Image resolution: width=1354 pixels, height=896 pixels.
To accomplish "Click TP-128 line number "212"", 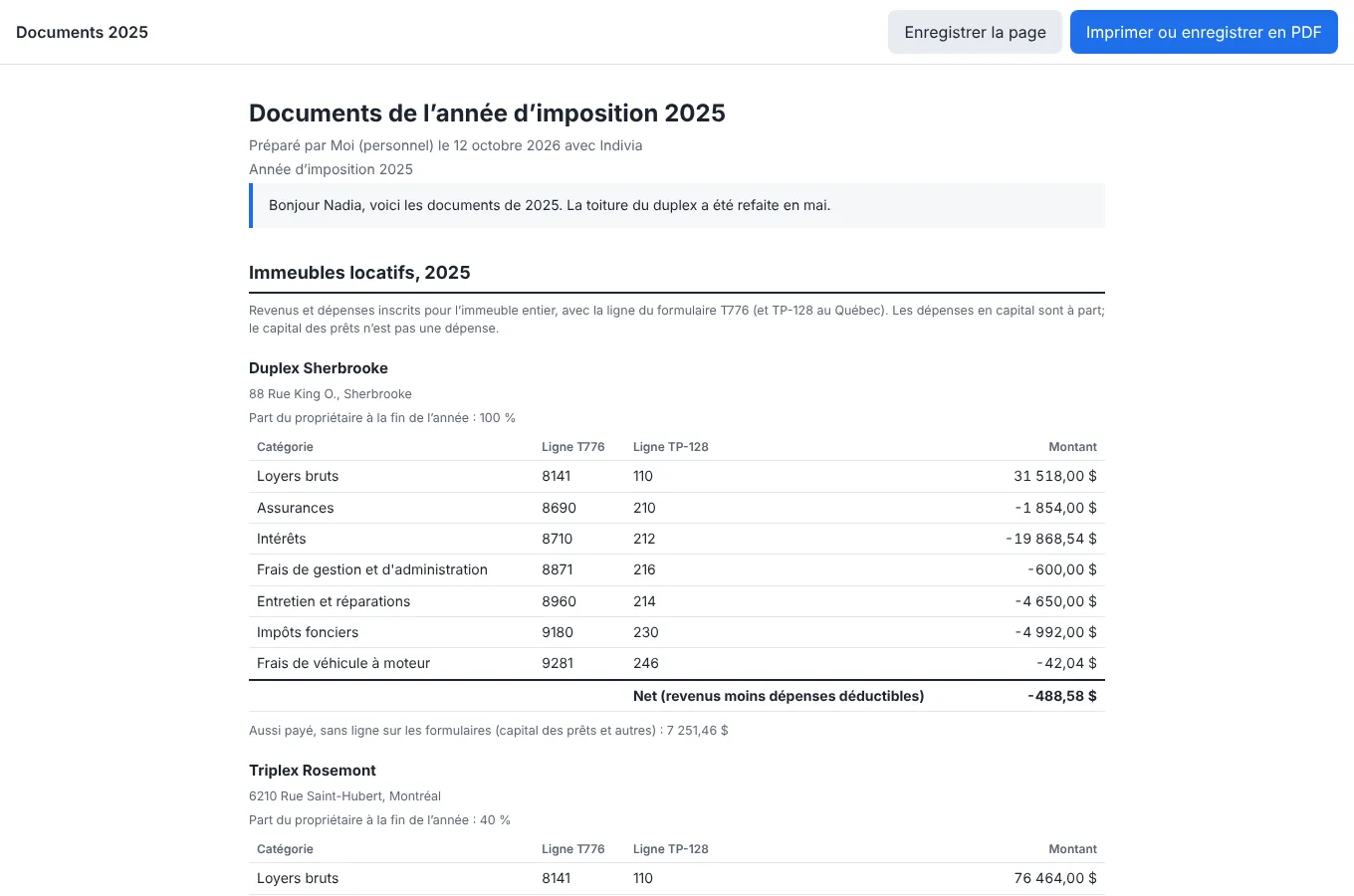I will click(644, 539).
